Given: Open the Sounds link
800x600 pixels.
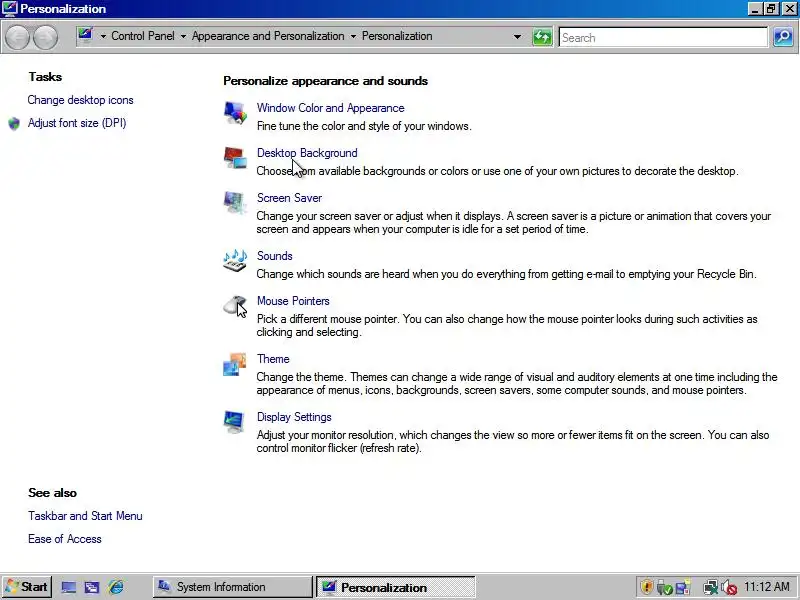Looking at the screenshot, I should [x=274, y=256].
